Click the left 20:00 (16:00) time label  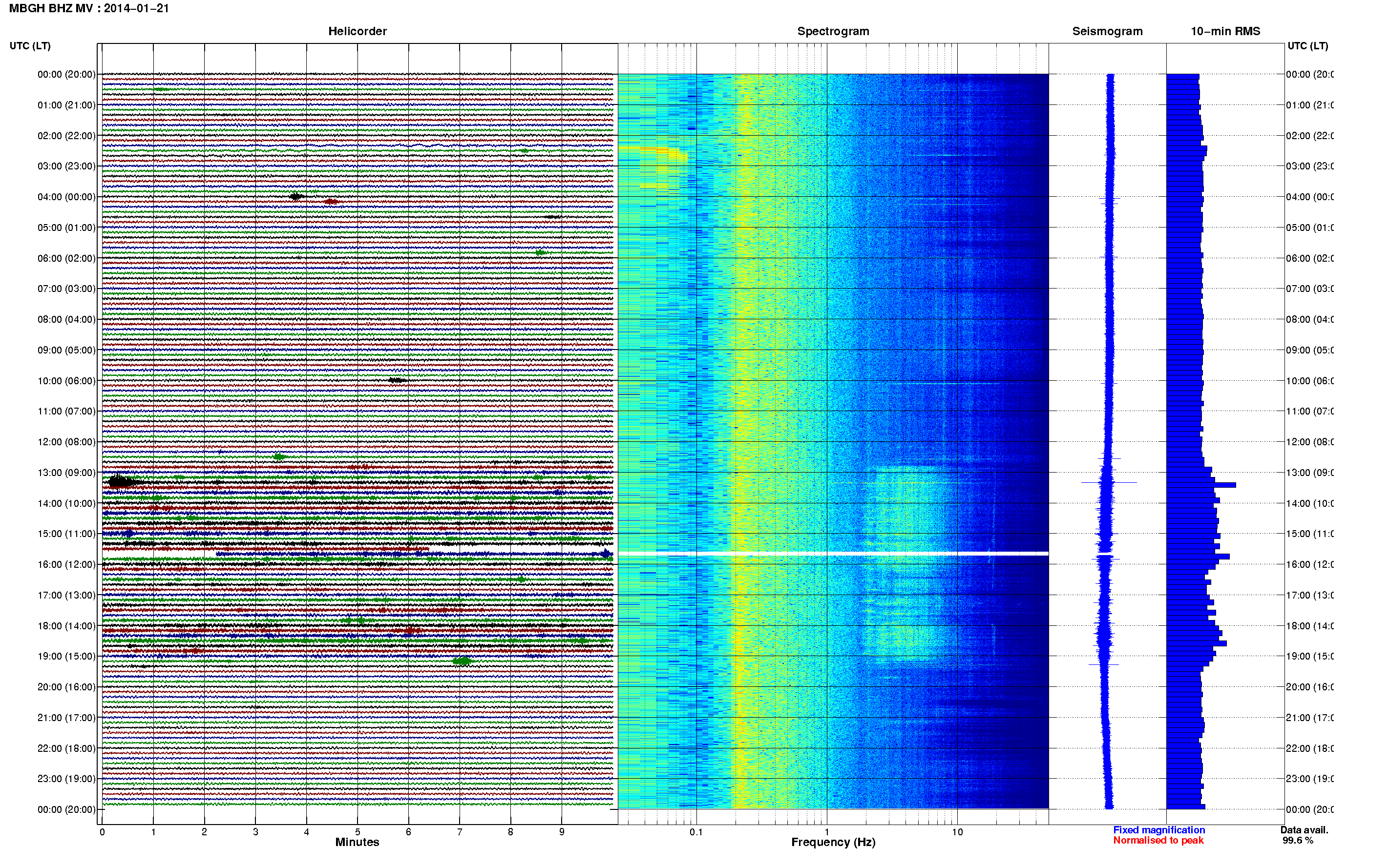66,687
